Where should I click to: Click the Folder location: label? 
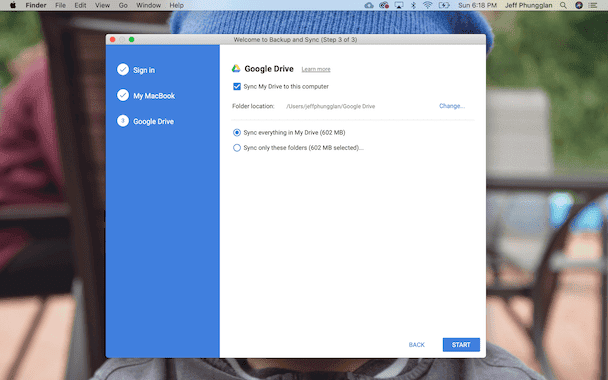coord(253,106)
